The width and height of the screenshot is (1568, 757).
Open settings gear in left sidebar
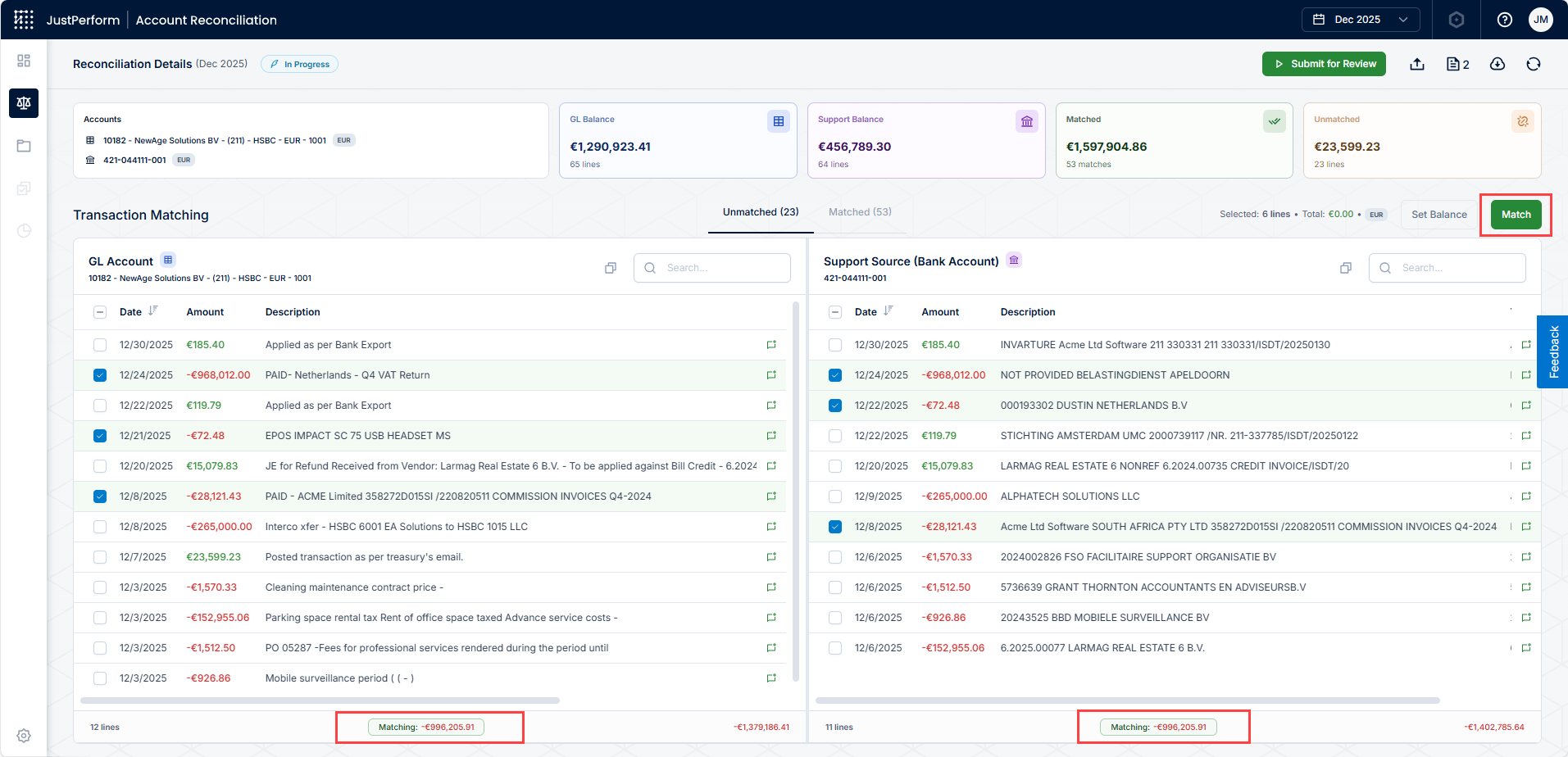click(24, 736)
